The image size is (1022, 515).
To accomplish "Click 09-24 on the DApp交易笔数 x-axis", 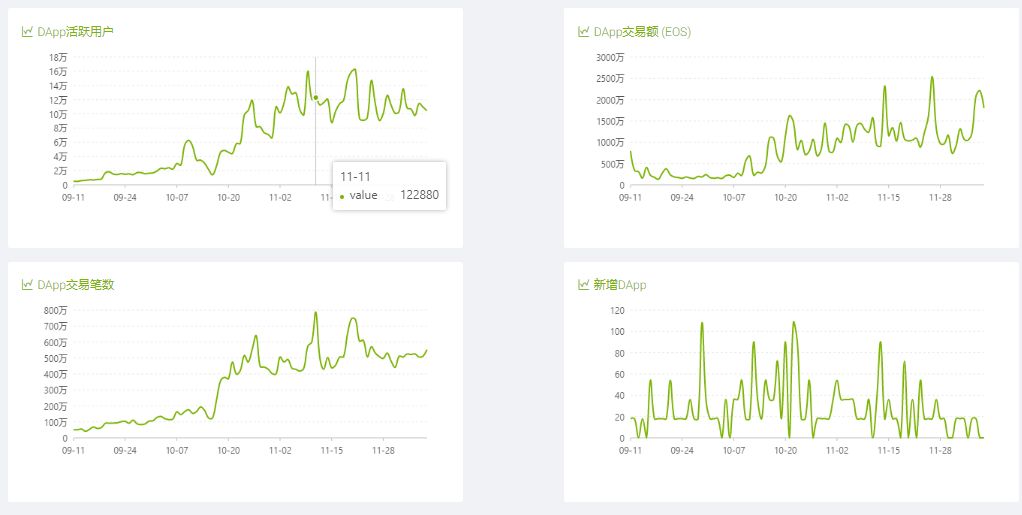I will [125, 450].
